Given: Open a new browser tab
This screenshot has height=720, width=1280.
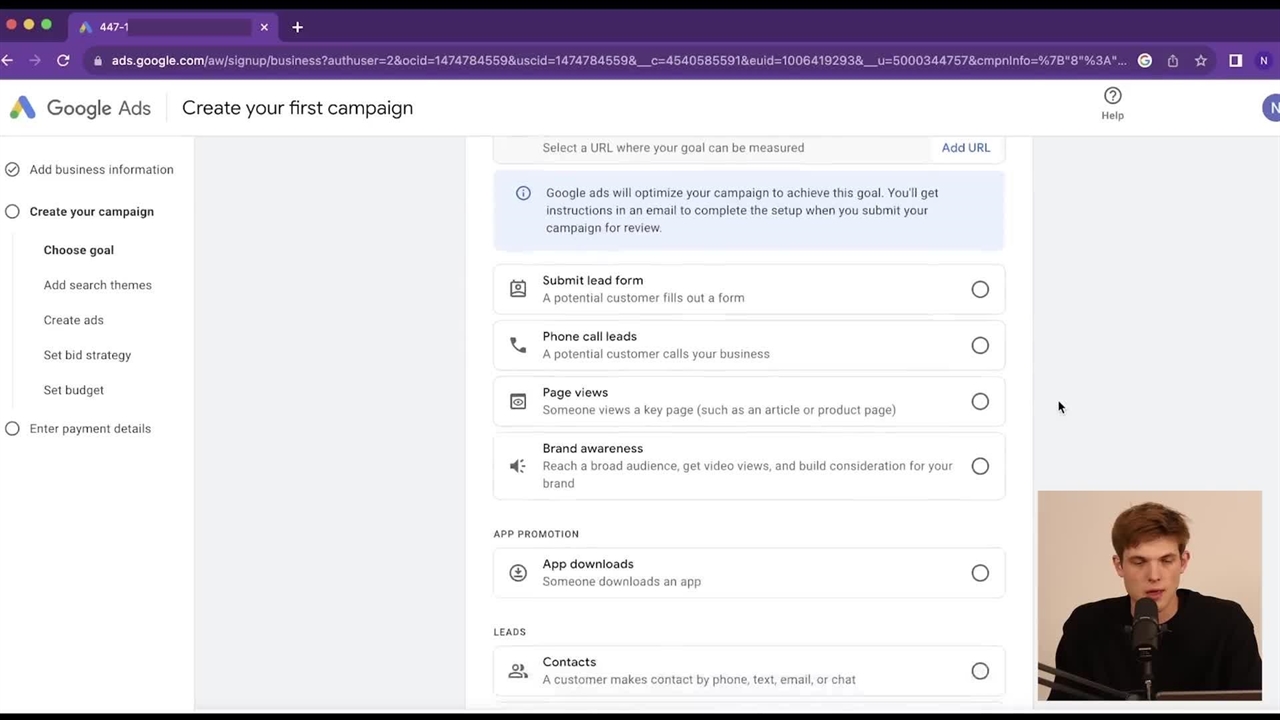Looking at the screenshot, I should (x=297, y=27).
